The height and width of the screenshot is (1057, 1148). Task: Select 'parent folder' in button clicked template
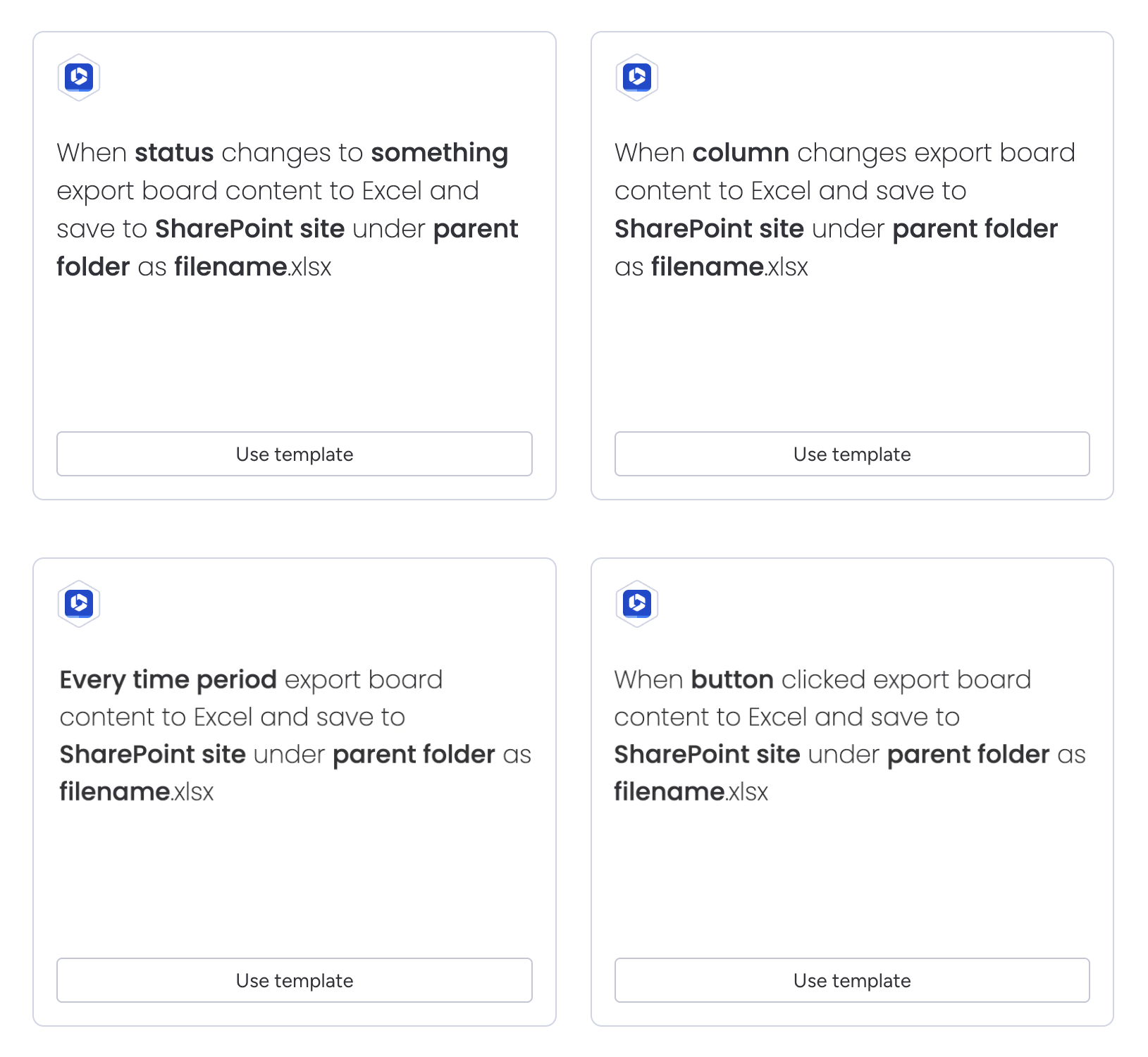click(x=968, y=755)
